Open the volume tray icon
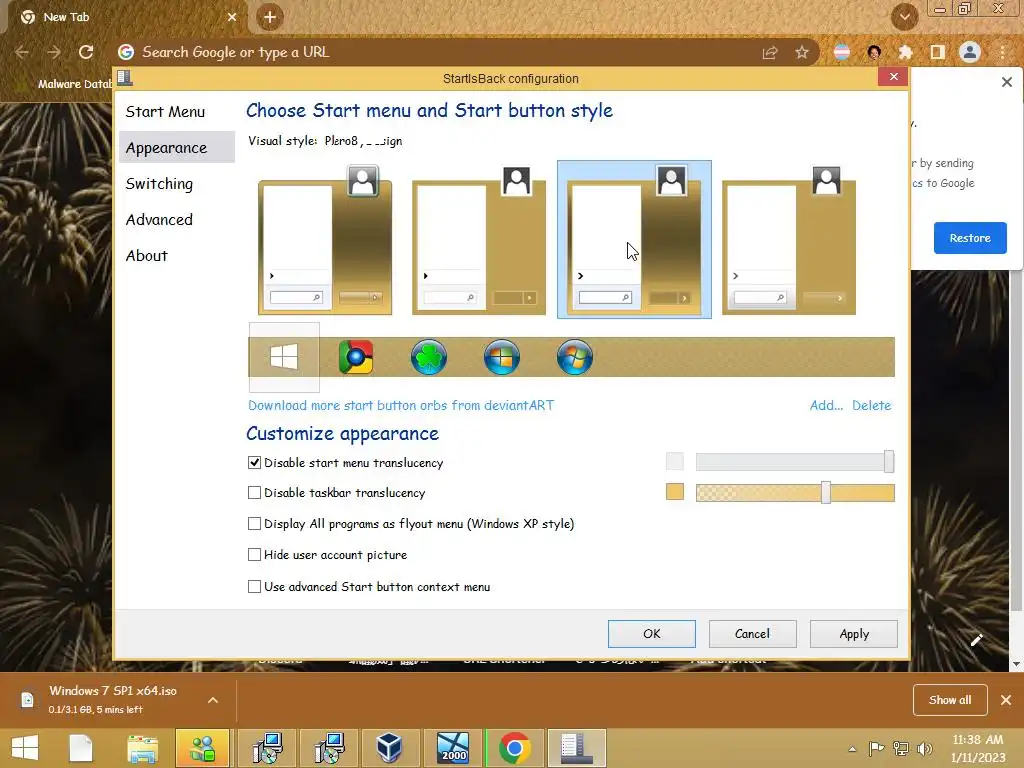This screenshot has height=768, width=1024. click(x=924, y=749)
